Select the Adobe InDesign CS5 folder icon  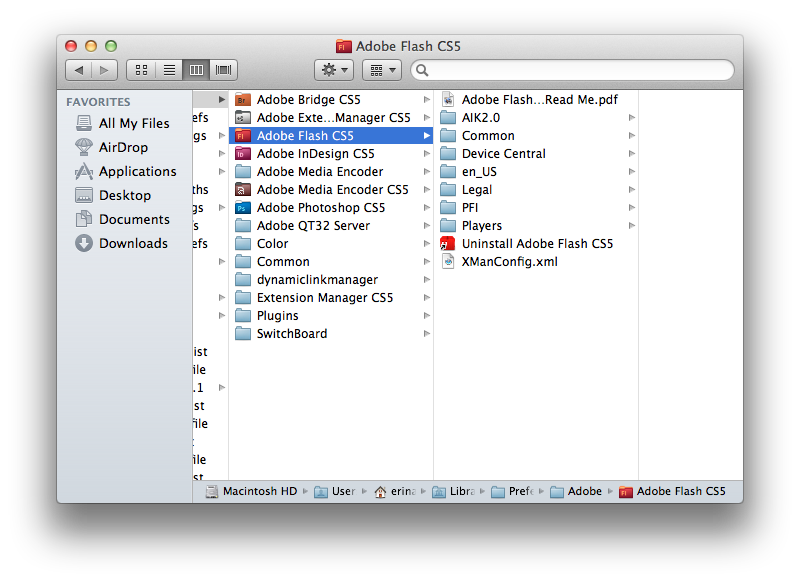(243, 154)
